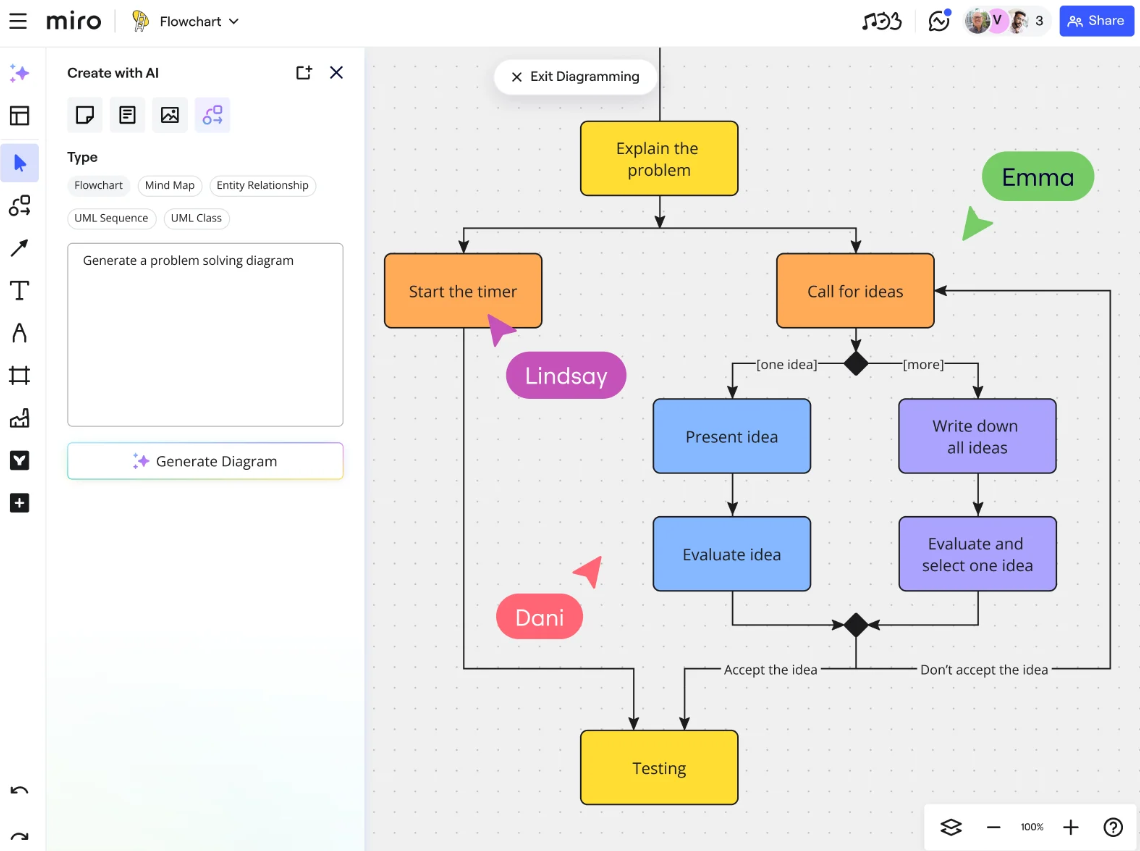Select the orange Start the timer box

click(462, 291)
